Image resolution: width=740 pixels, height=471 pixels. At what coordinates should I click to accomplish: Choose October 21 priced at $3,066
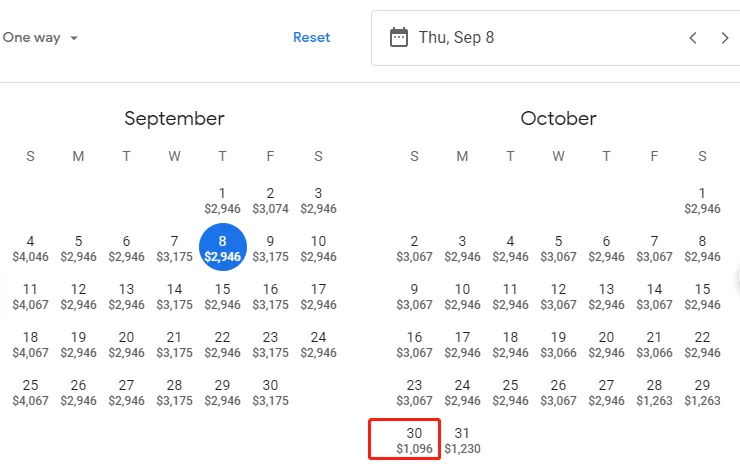pyautogui.click(x=654, y=344)
